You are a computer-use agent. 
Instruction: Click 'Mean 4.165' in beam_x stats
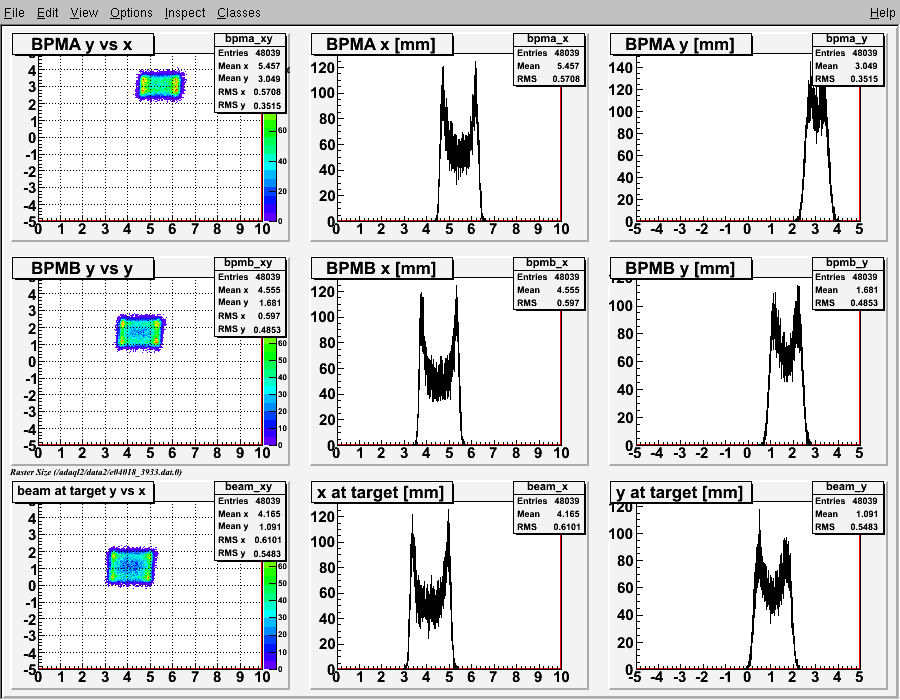click(548, 514)
